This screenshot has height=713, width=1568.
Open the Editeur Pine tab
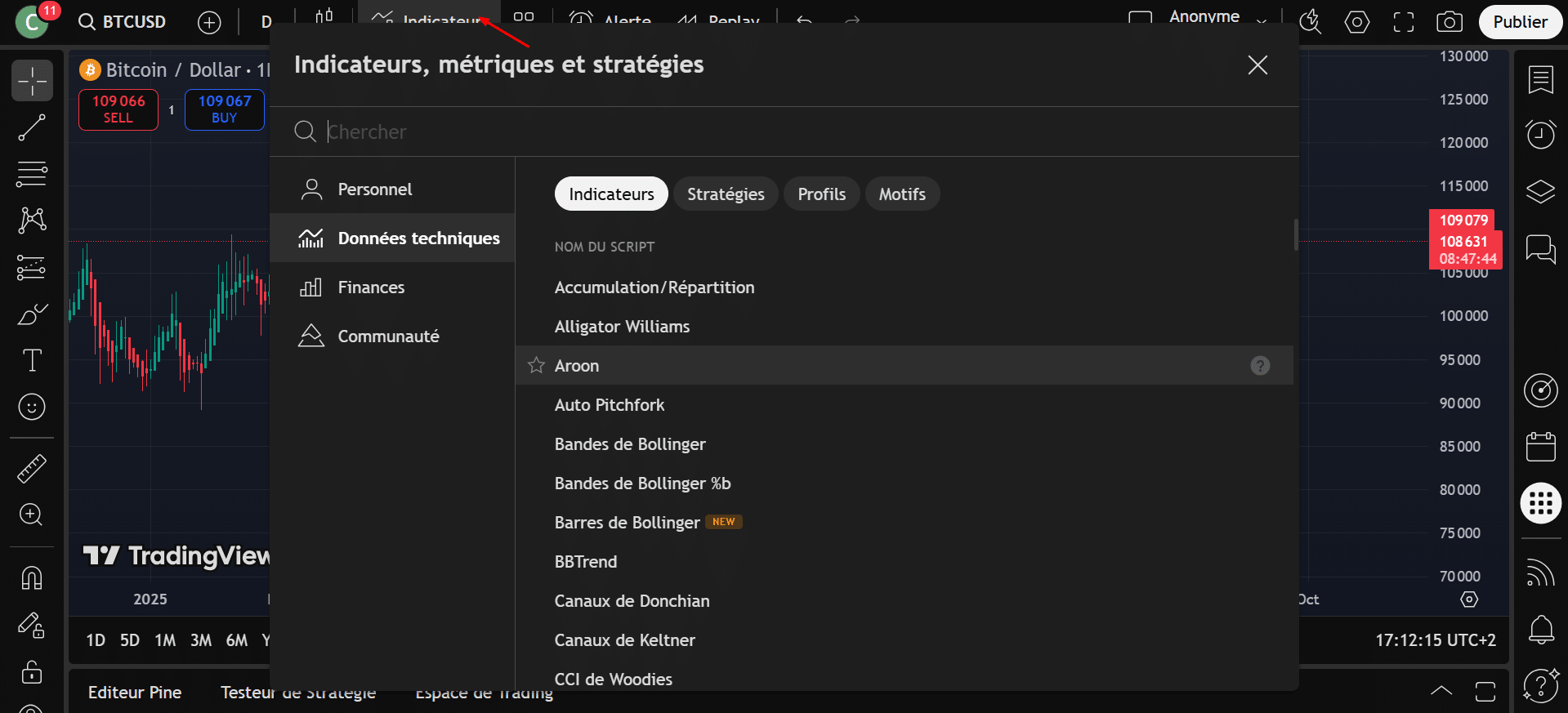(x=135, y=692)
